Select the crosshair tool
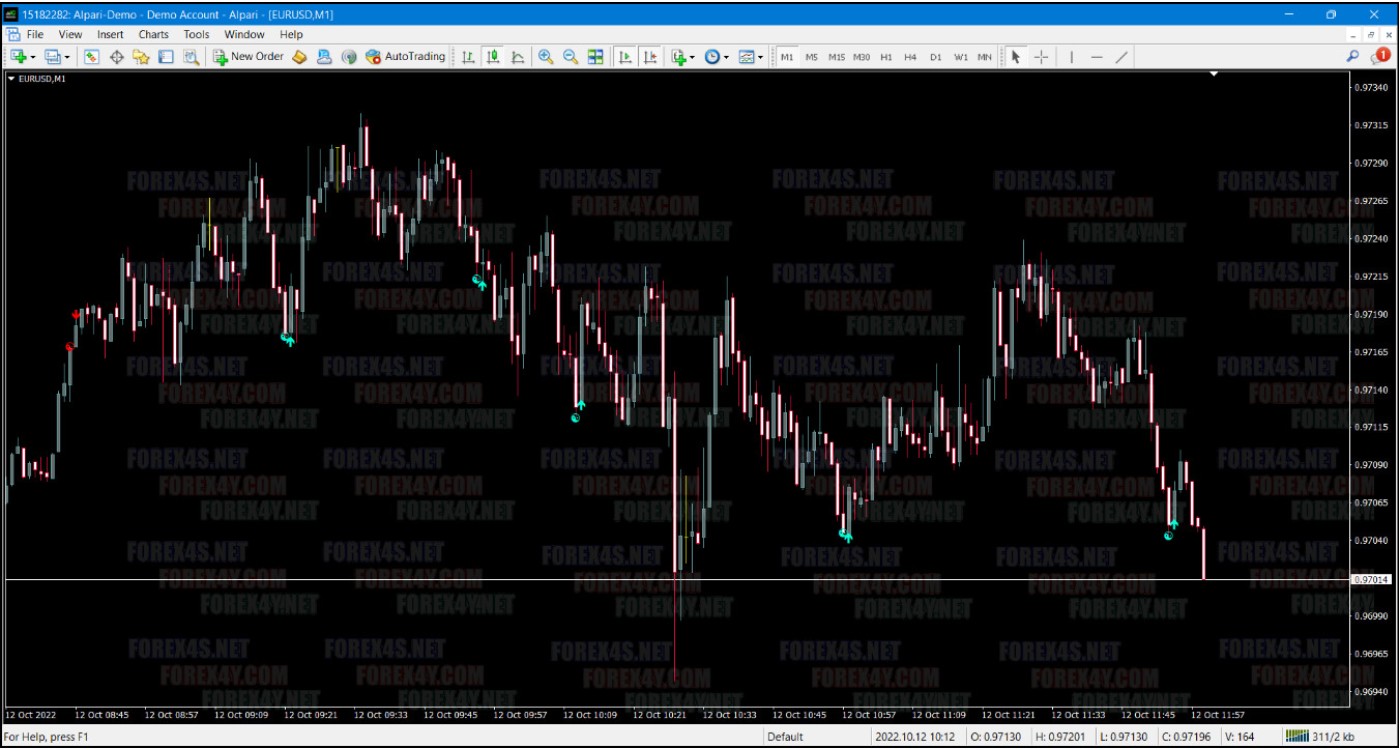1400x750 pixels. pyautogui.click(x=1041, y=57)
